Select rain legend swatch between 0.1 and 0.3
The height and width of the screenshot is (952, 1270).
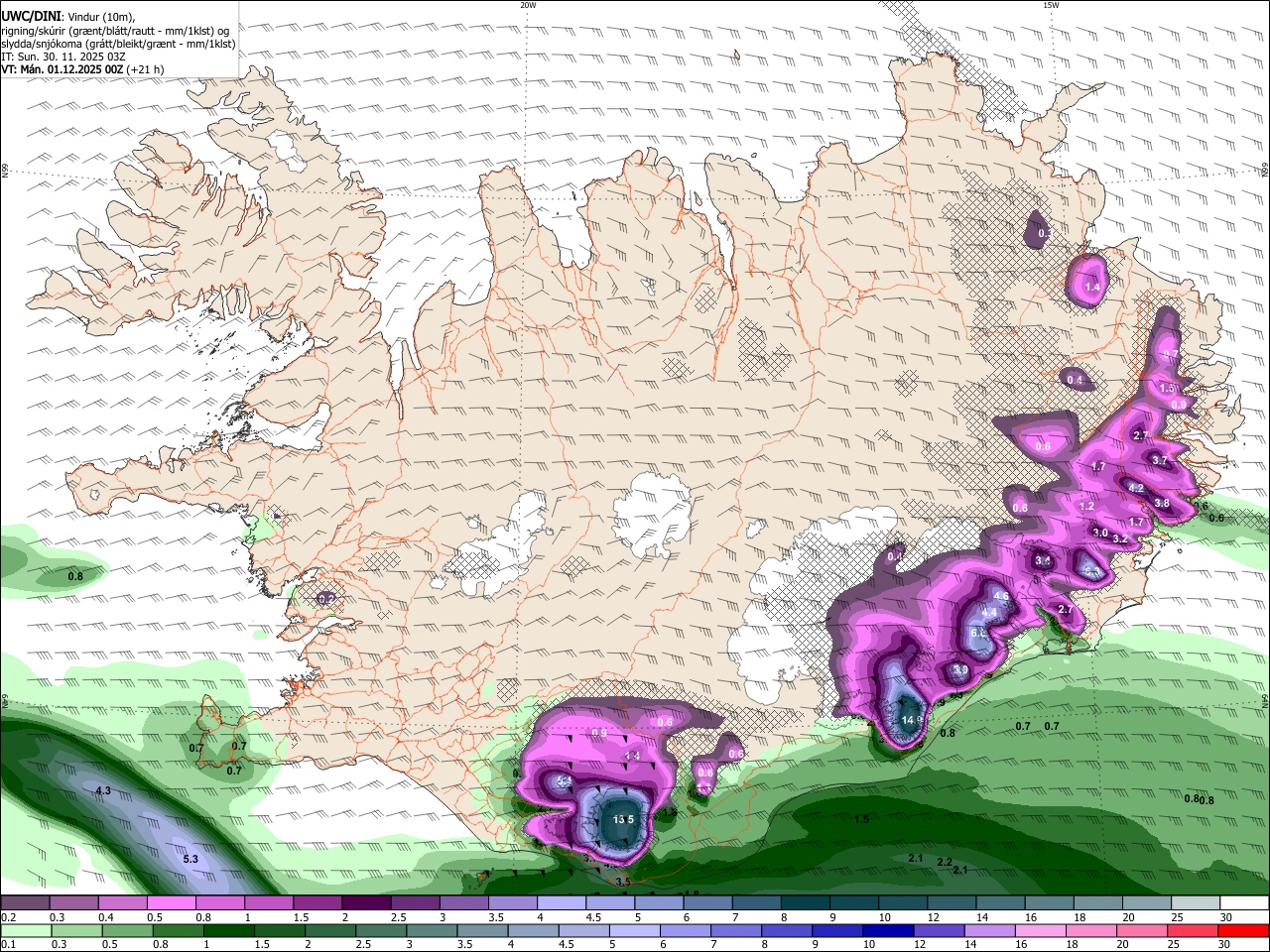(25, 931)
